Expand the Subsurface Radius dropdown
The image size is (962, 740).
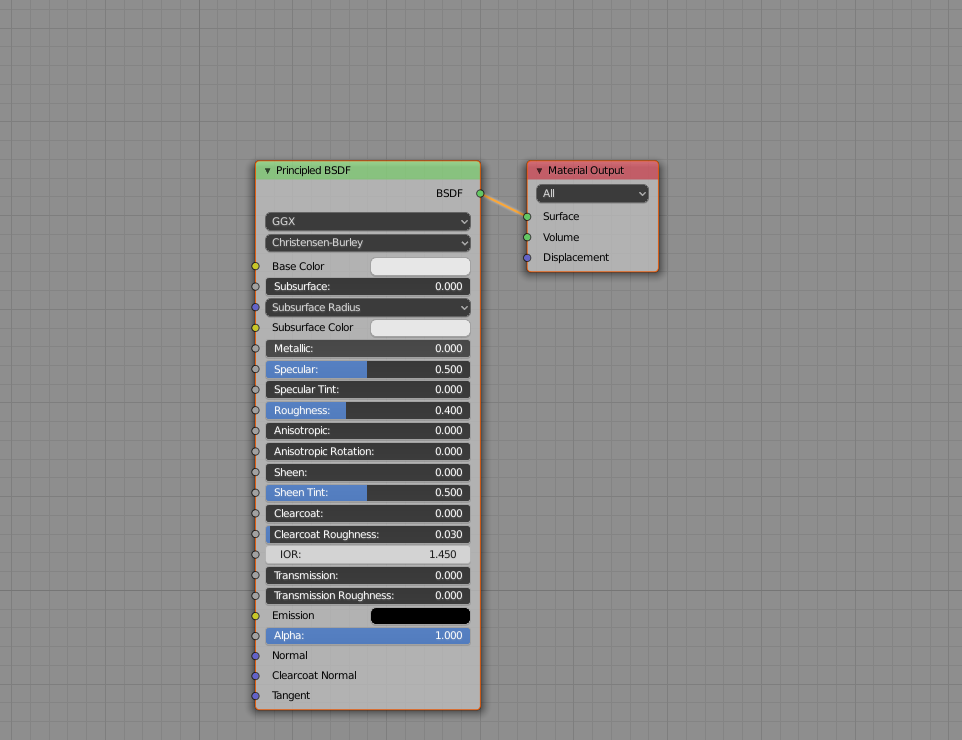[x=368, y=307]
